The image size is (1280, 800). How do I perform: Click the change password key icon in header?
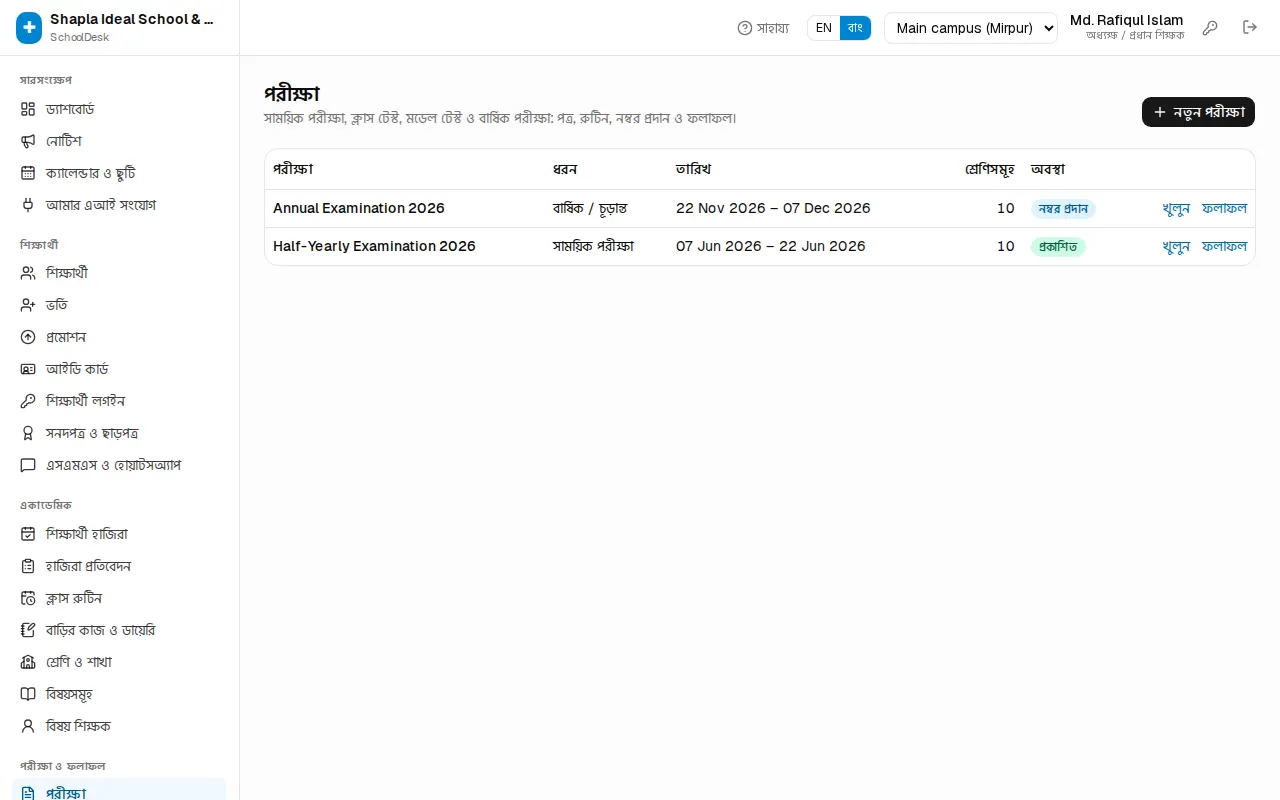(x=1210, y=28)
